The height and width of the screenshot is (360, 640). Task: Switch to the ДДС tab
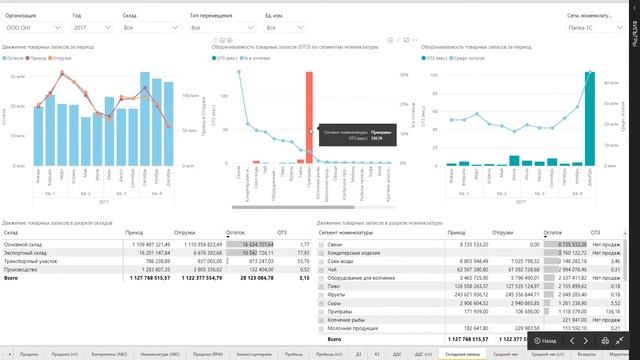pyautogui.click(x=397, y=354)
